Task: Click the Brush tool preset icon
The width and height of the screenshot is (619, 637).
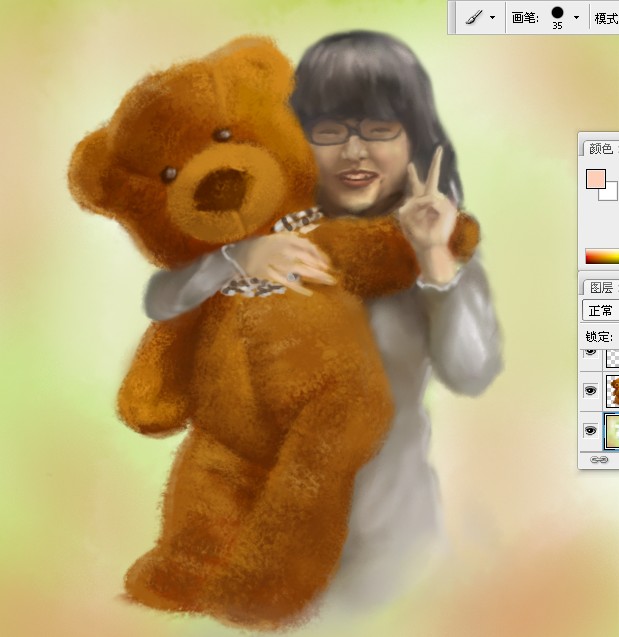Action: (474, 17)
